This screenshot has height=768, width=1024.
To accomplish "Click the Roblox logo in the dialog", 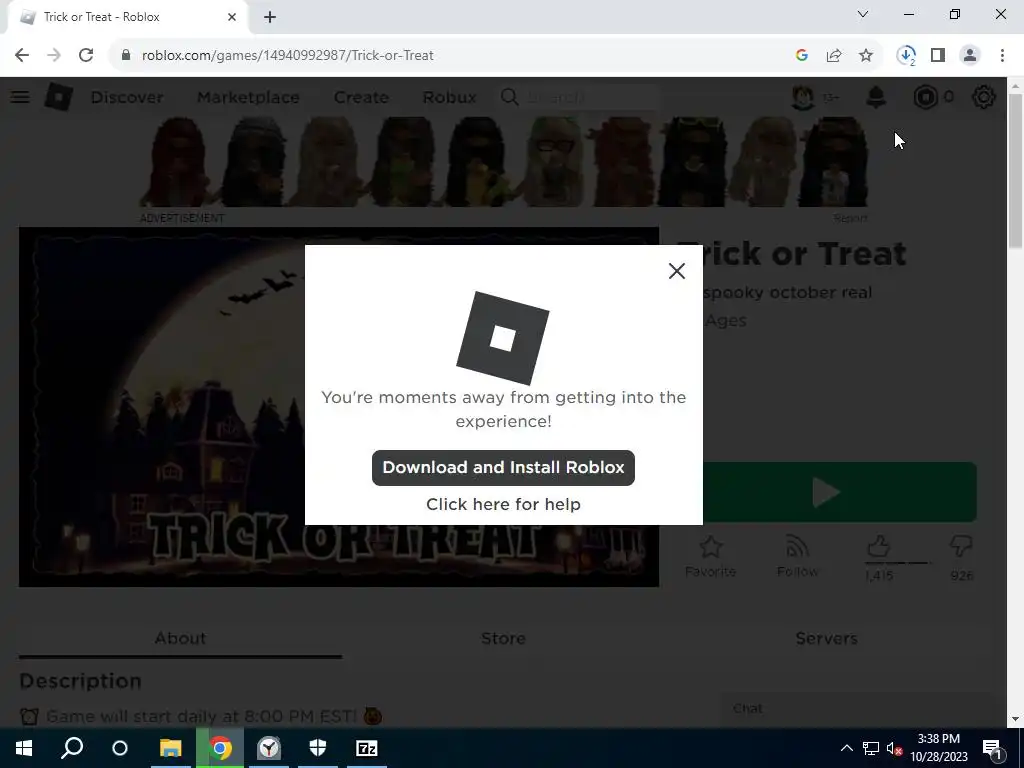I will click(x=502, y=338).
